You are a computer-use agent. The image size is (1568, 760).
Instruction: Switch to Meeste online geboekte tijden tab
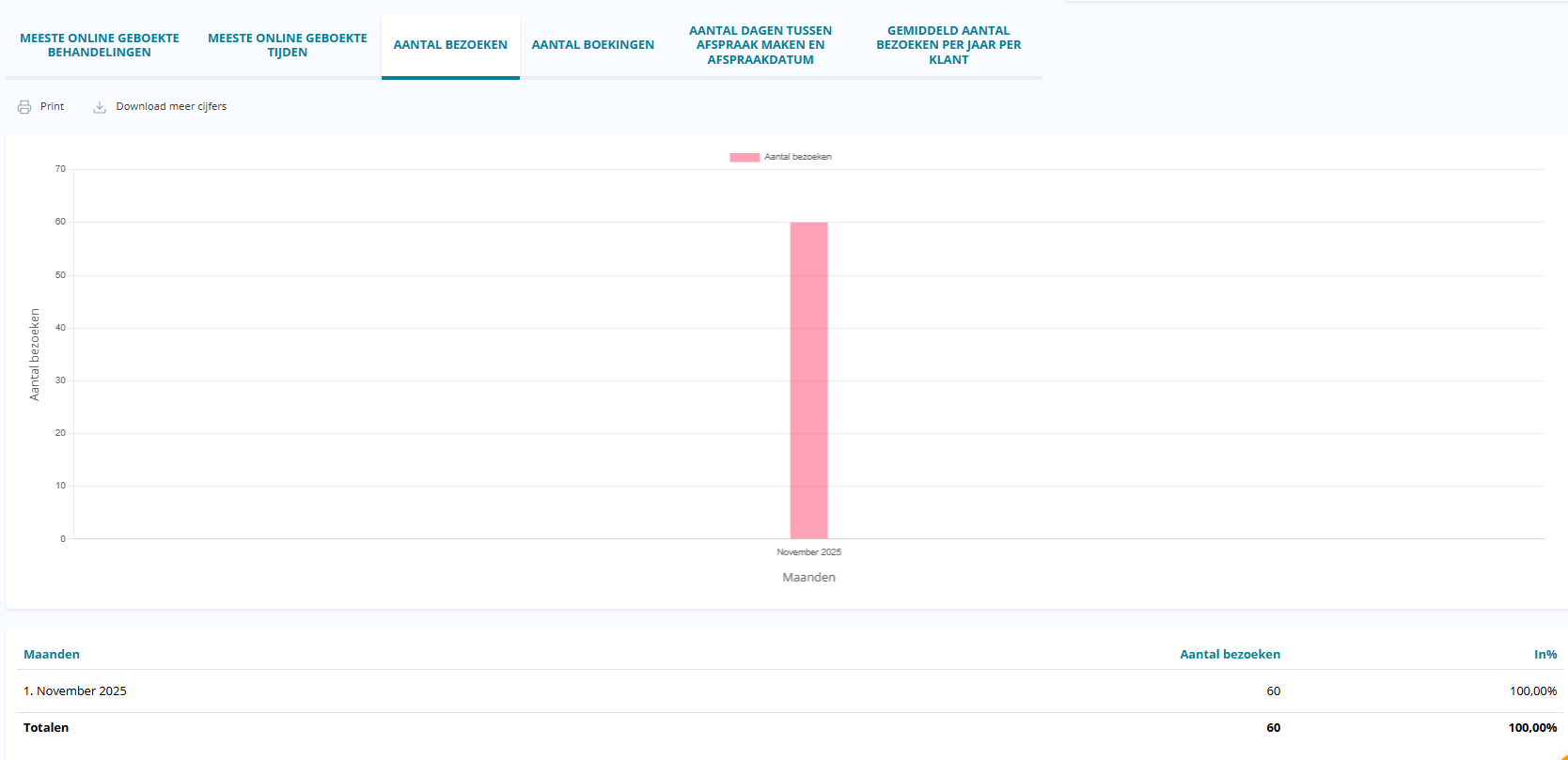(x=288, y=45)
